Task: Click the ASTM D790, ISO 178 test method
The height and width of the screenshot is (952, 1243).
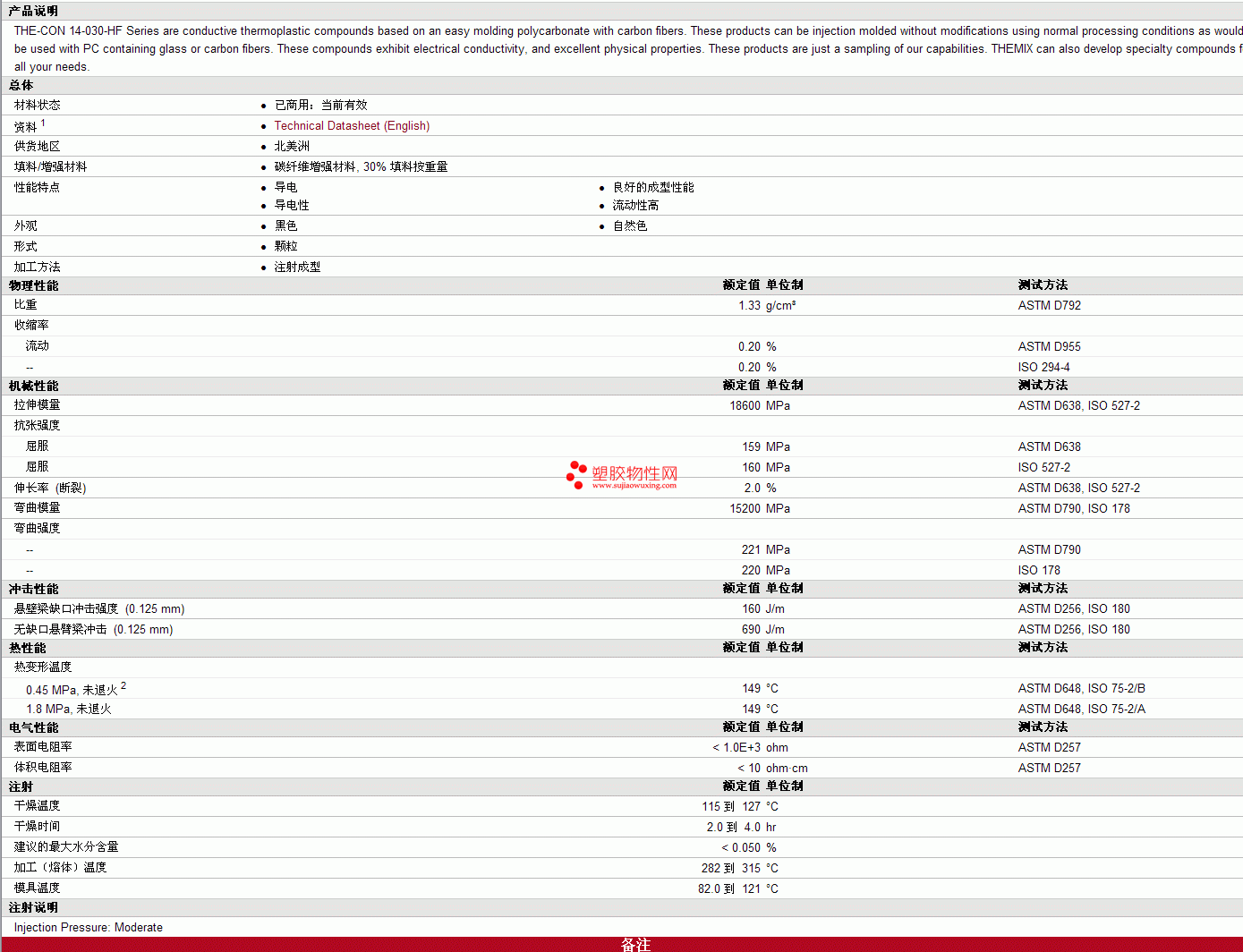Action: coord(1074,509)
